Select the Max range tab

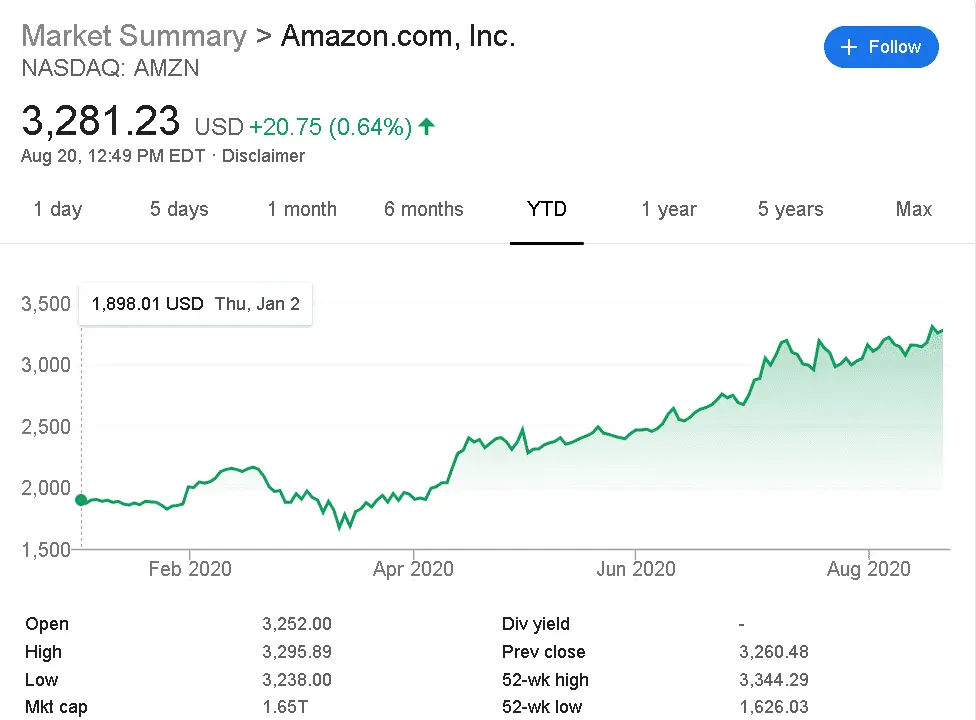click(914, 209)
